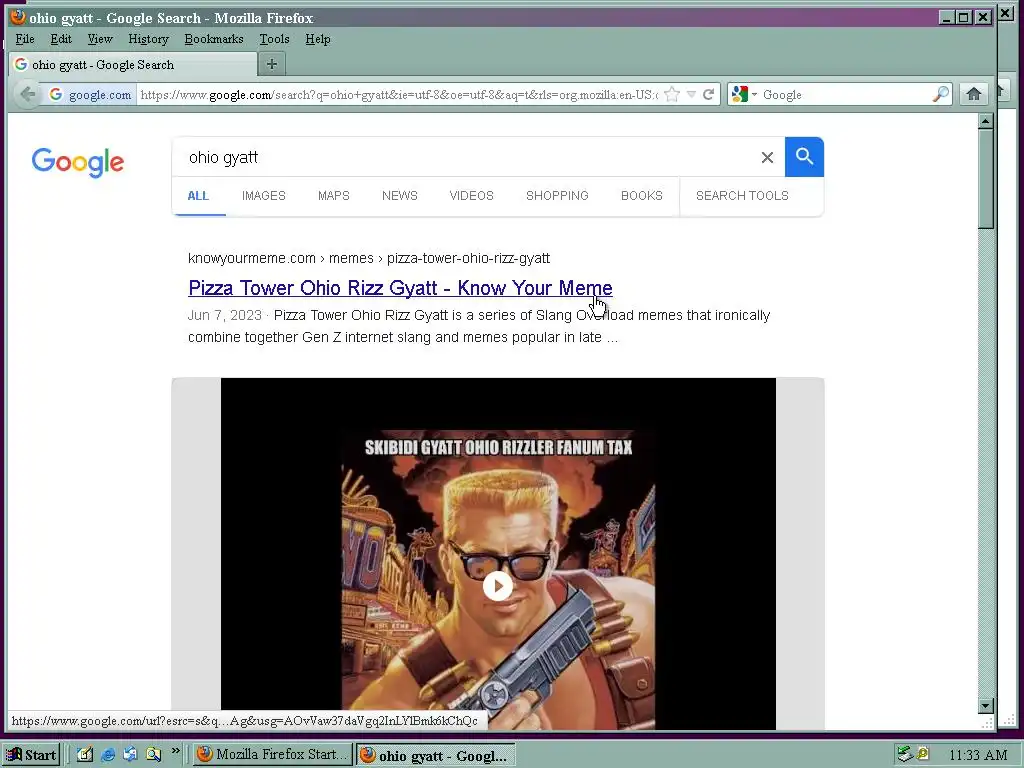Viewport: 1024px width, 768px height.
Task: Open the History menu
Action: 148,39
